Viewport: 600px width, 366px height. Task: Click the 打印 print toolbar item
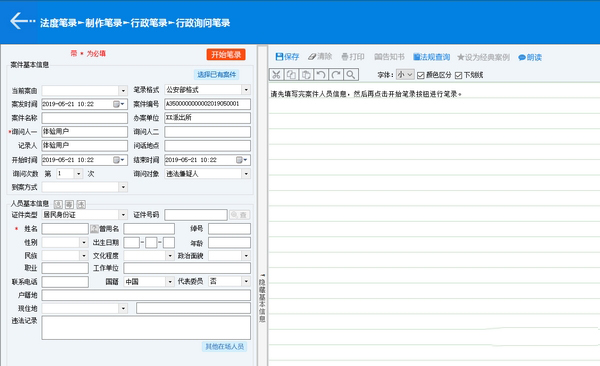353,57
